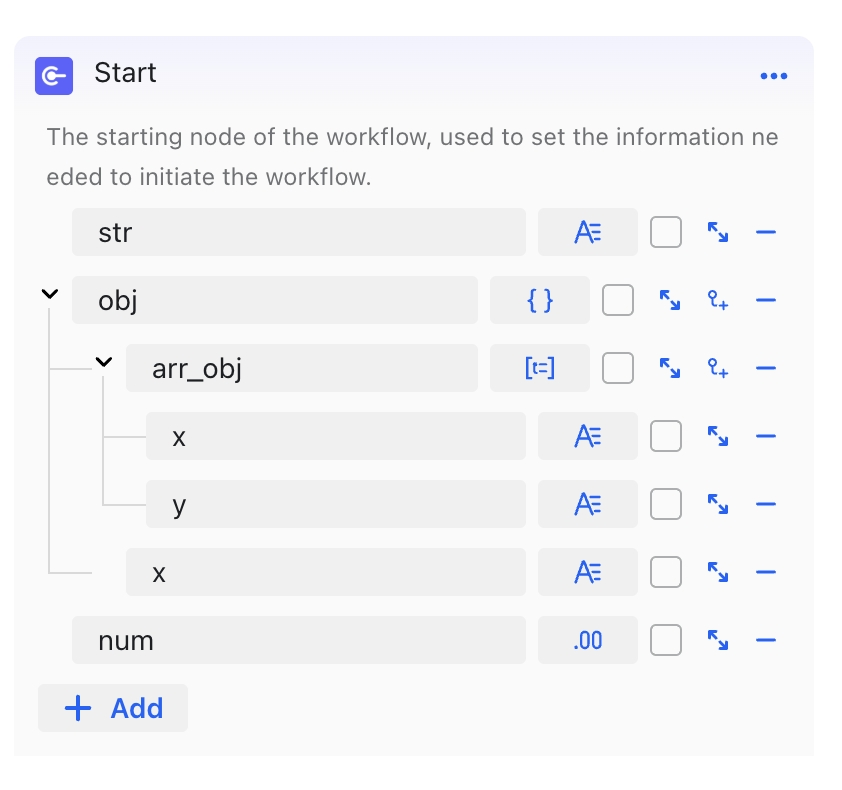
Task: Remove the num field
Action: pos(766,640)
